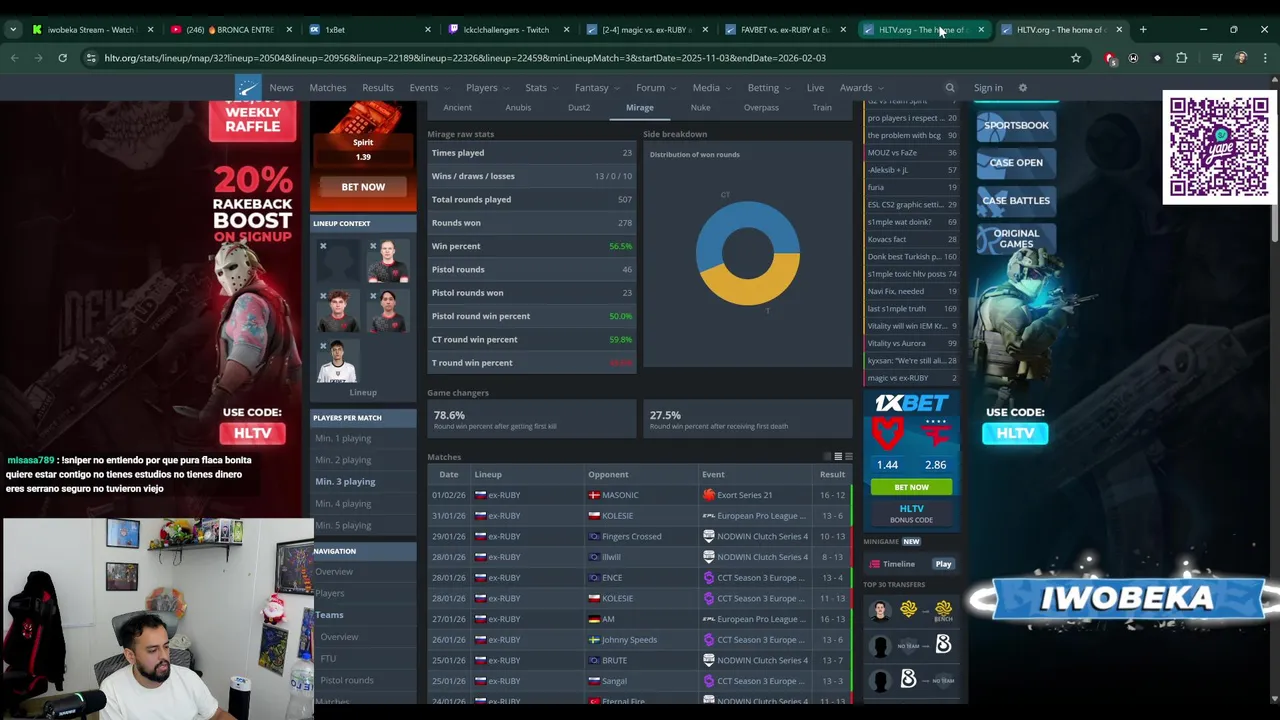Click the Chrome profile avatar icon
The image size is (1280, 720).
1241,58
